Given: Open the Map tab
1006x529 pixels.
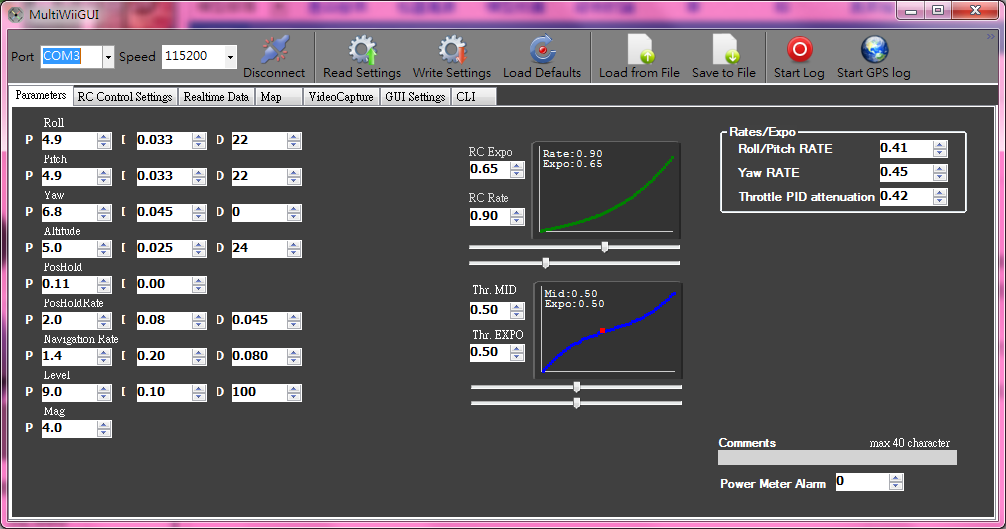Looking at the screenshot, I should coord(278,97).
